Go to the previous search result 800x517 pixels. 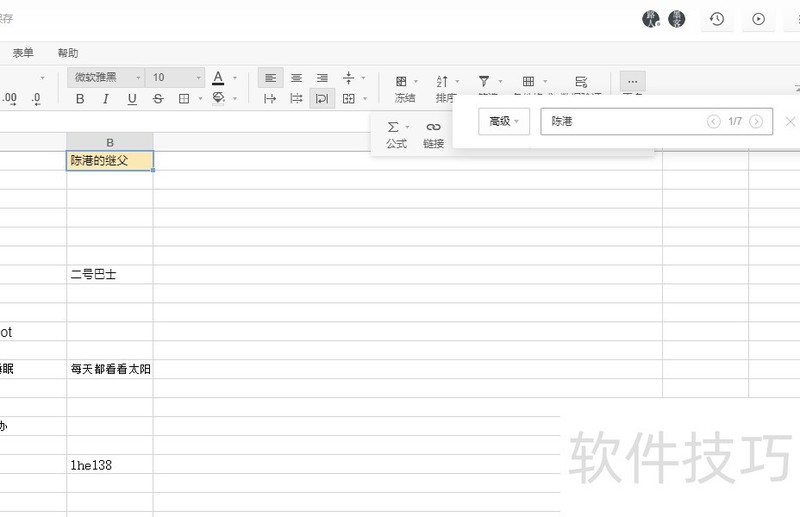click(x=713, y=121)
